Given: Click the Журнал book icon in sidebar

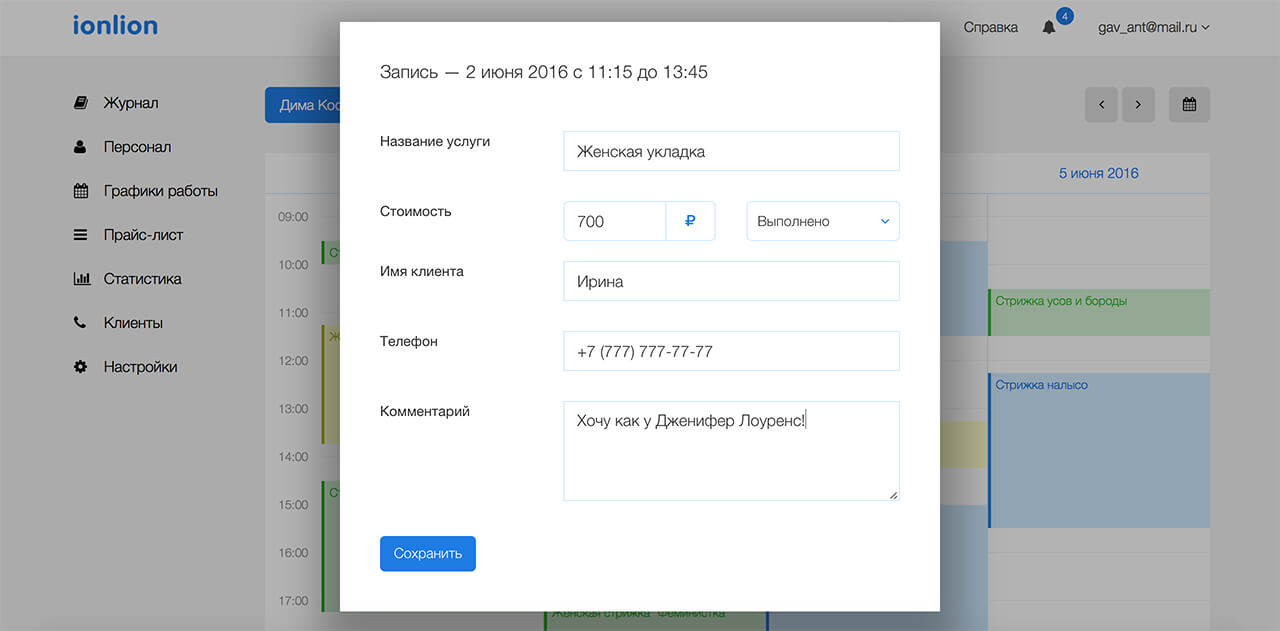Looking at the screenshot, I should point(81,103).
